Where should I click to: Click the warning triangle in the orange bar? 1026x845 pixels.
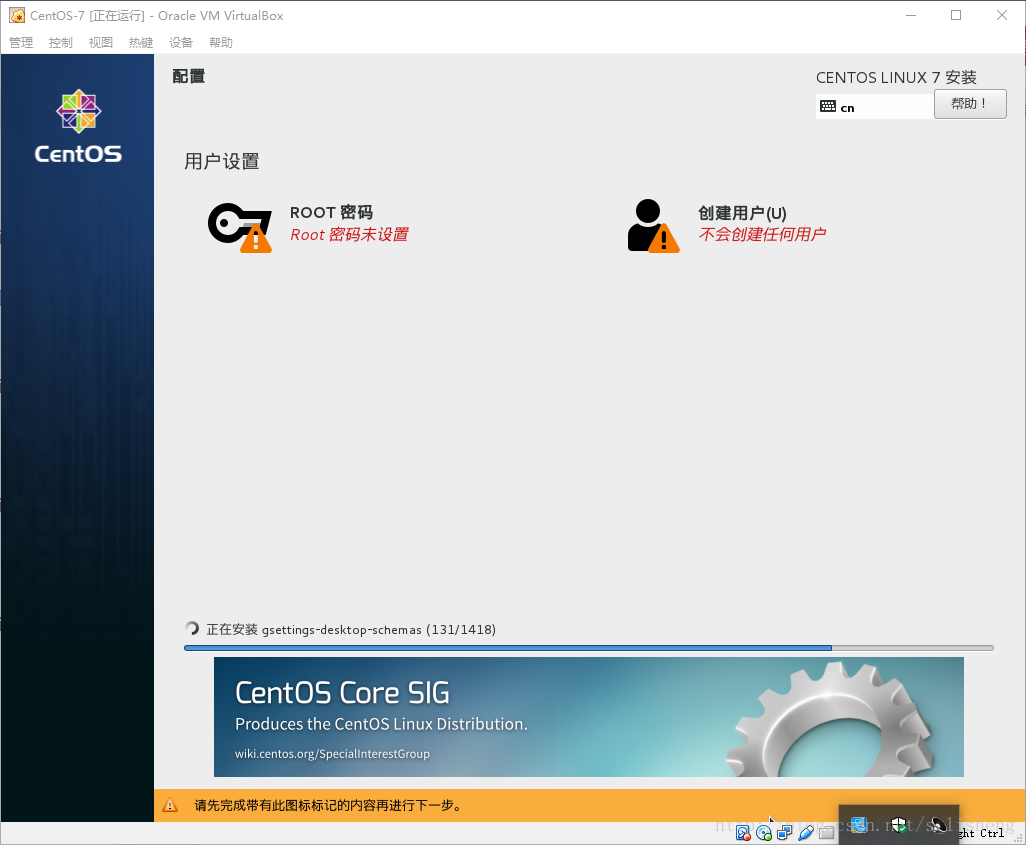tap(170, 805)
